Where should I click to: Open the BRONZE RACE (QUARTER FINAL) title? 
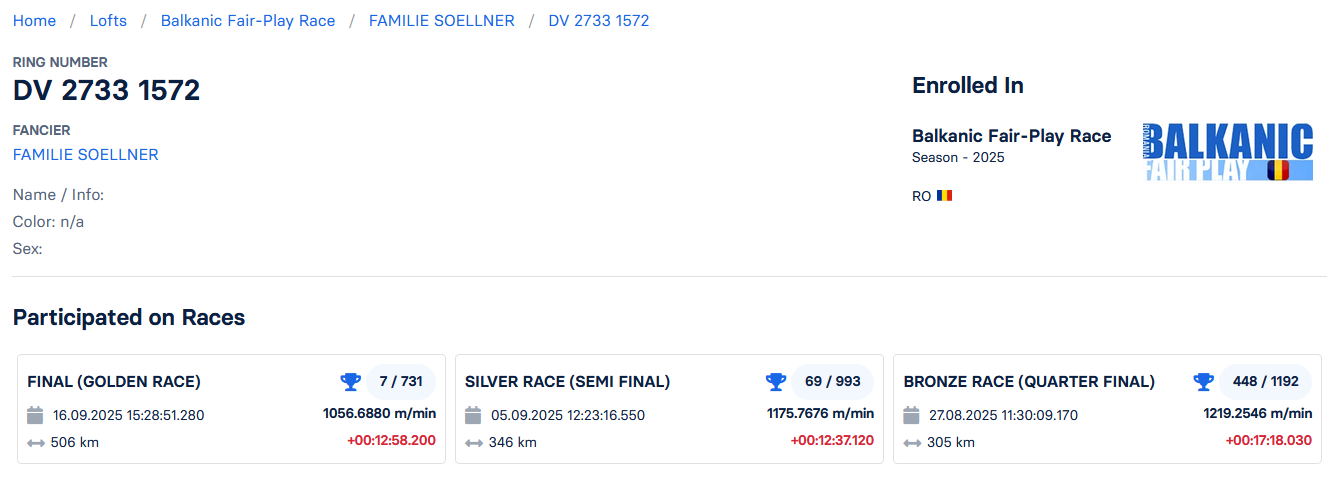tap(1029, 382)
